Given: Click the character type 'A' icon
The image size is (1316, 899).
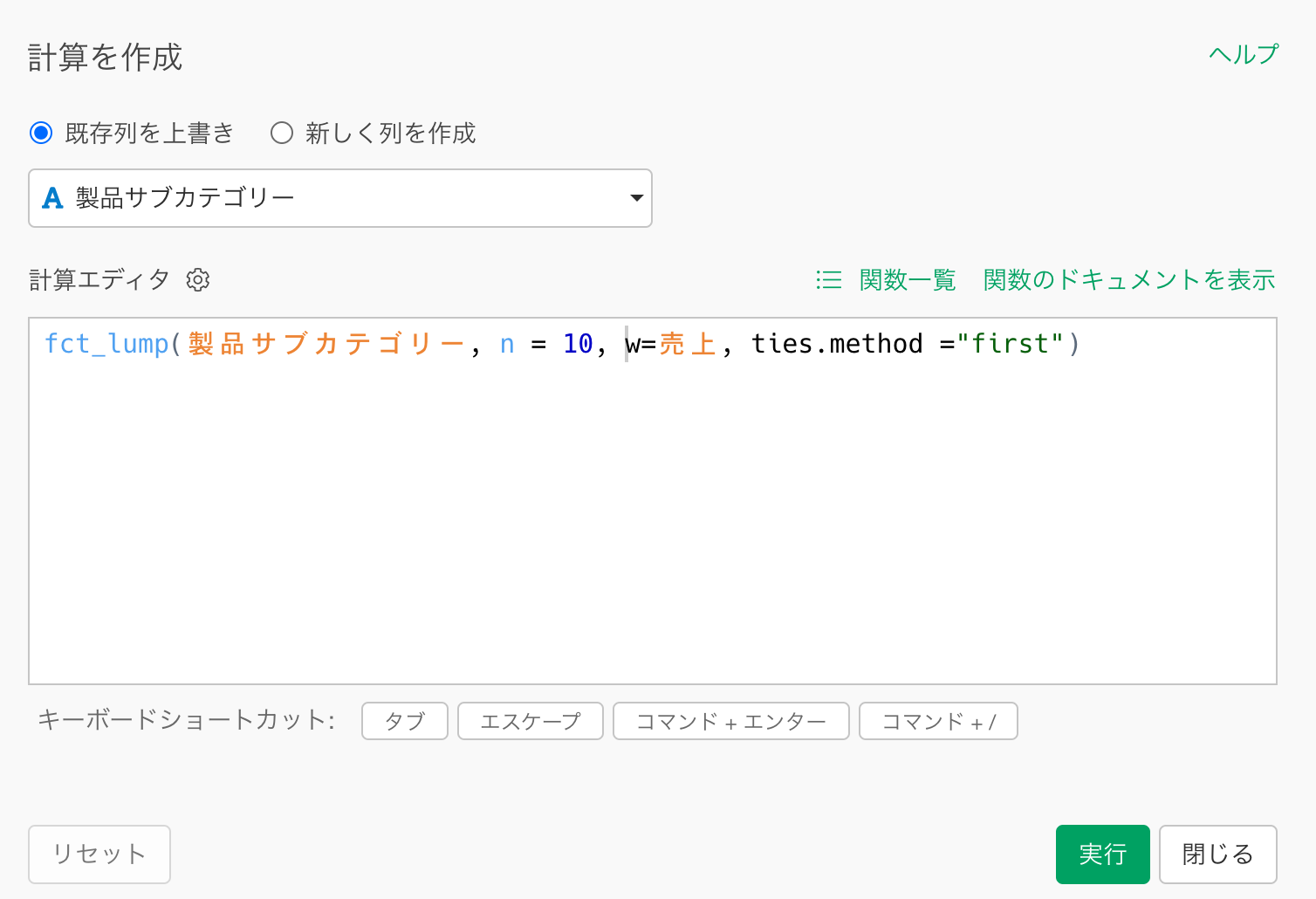Looking at the screenshot, I should (x=52, y=198).
